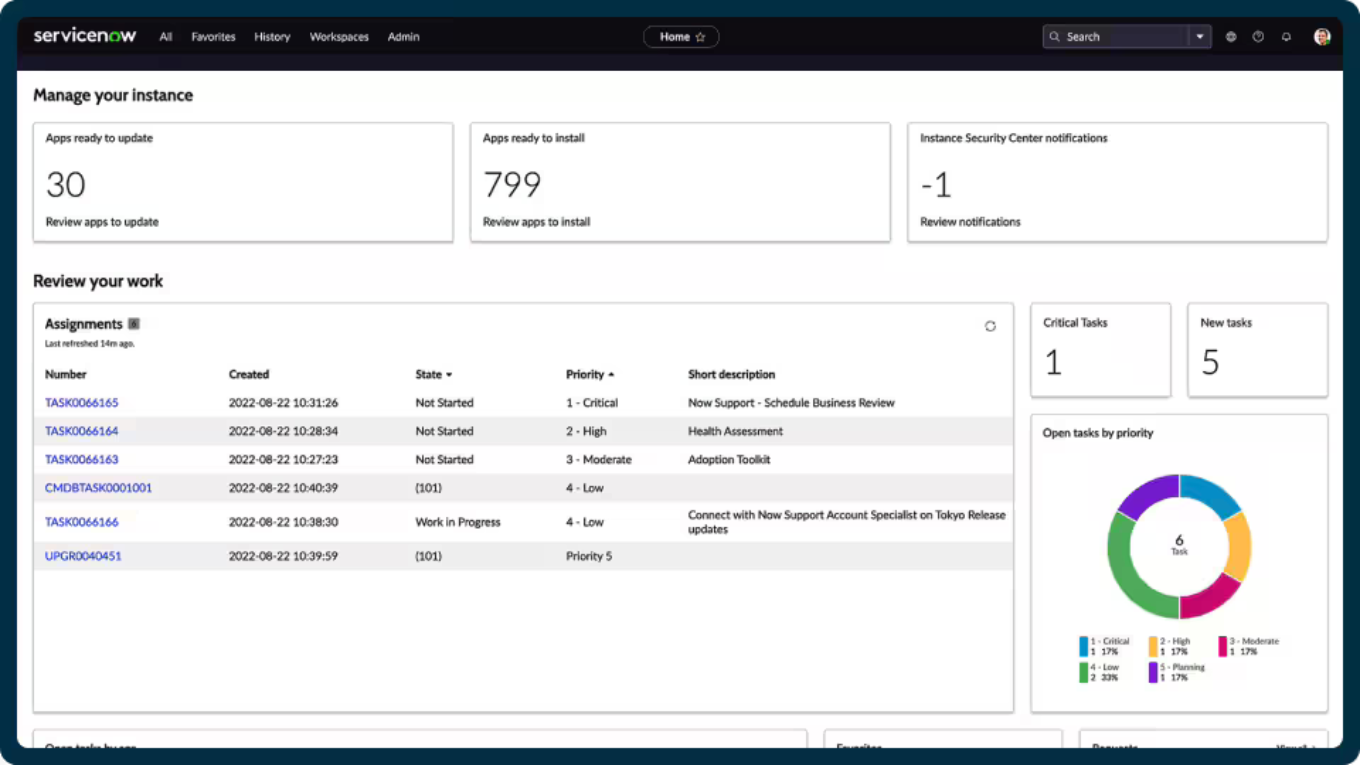Image resolution: width=1360 pixels, height=765 pixels.
Task: Open the ServiceNow logo on the header
Action: pyautogui.click(x=85, y=35)
